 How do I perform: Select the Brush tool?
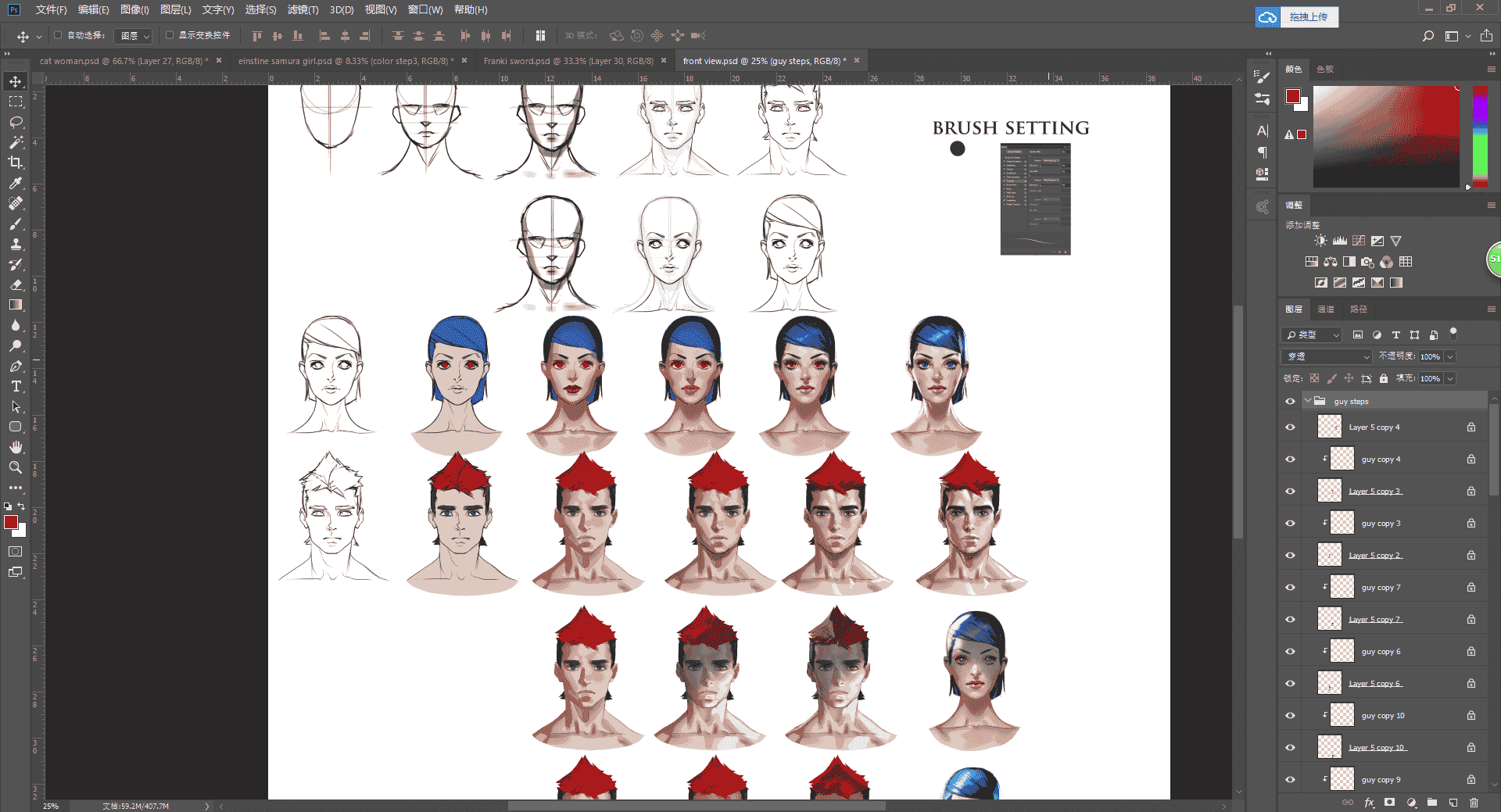pos(16,224)
